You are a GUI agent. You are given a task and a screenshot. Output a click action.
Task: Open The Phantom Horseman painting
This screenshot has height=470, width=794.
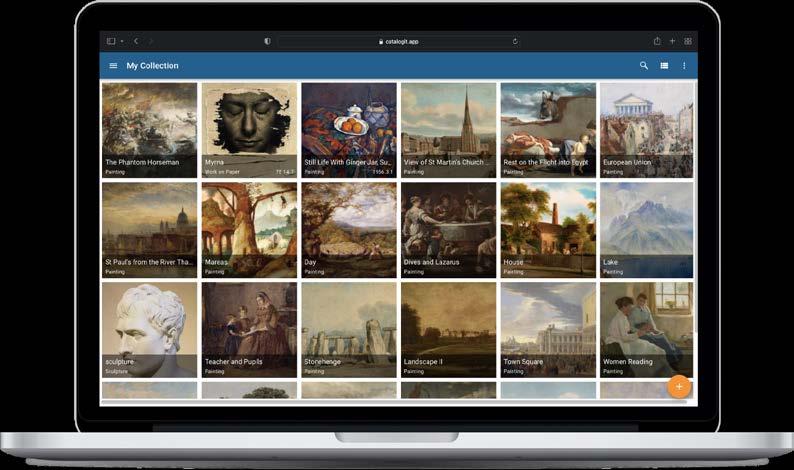(x=149, y=130)
